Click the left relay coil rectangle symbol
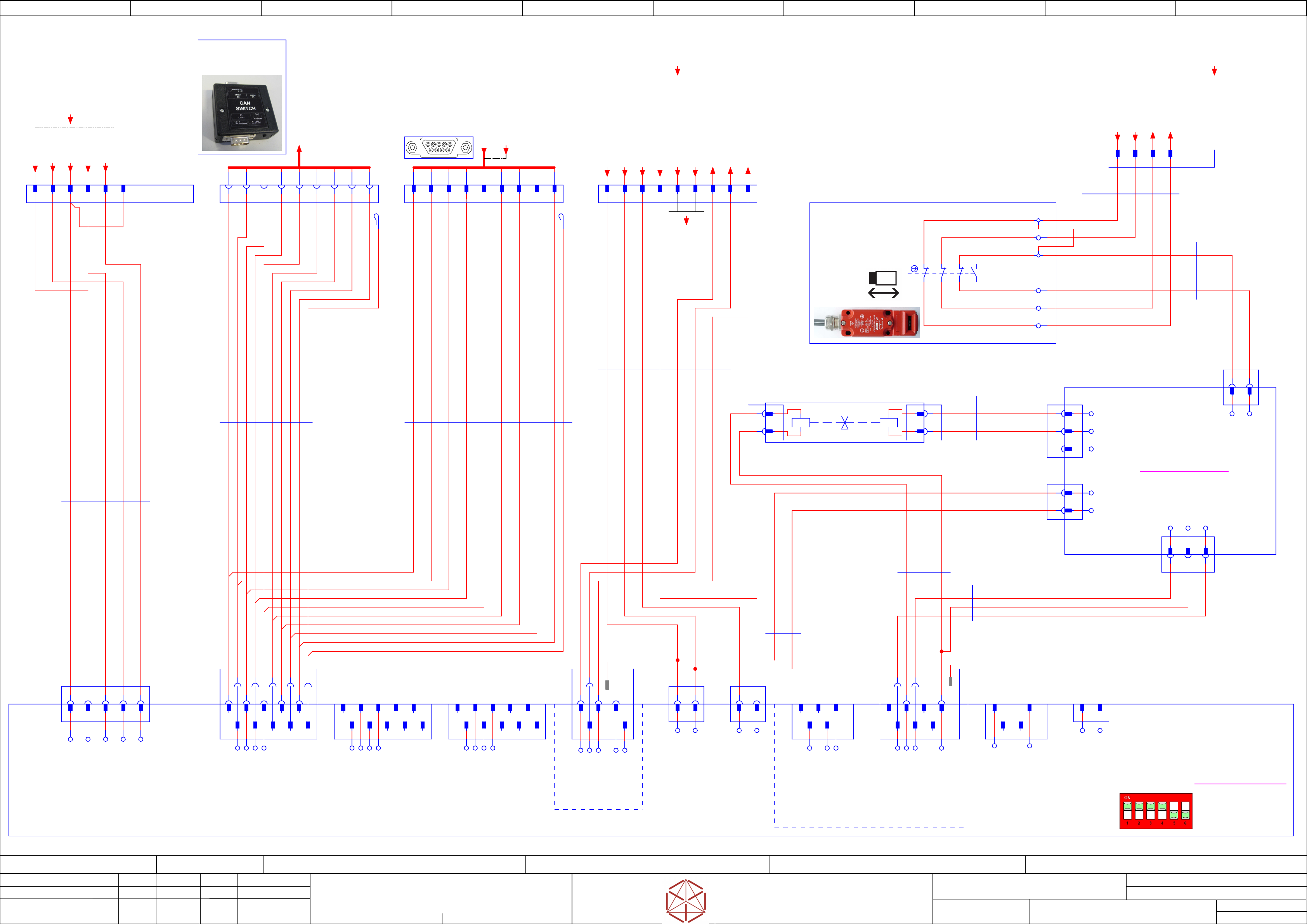This screenshot has height=924, width=1307. click(x=801, y=423)
